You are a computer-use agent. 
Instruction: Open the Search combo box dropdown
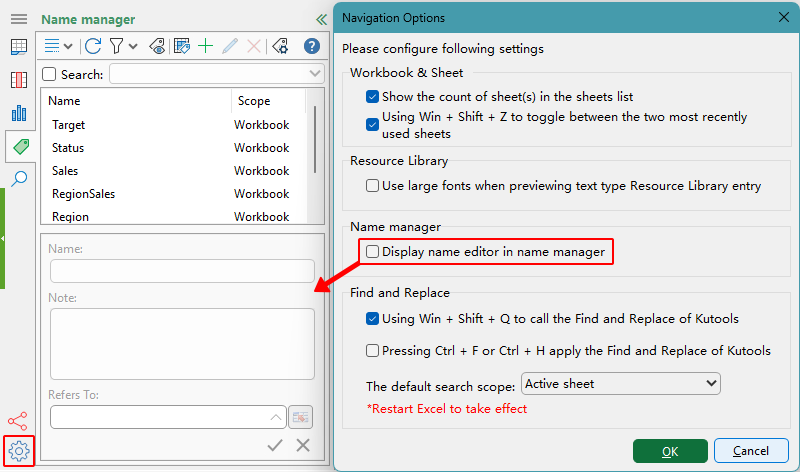click(315, 74)
